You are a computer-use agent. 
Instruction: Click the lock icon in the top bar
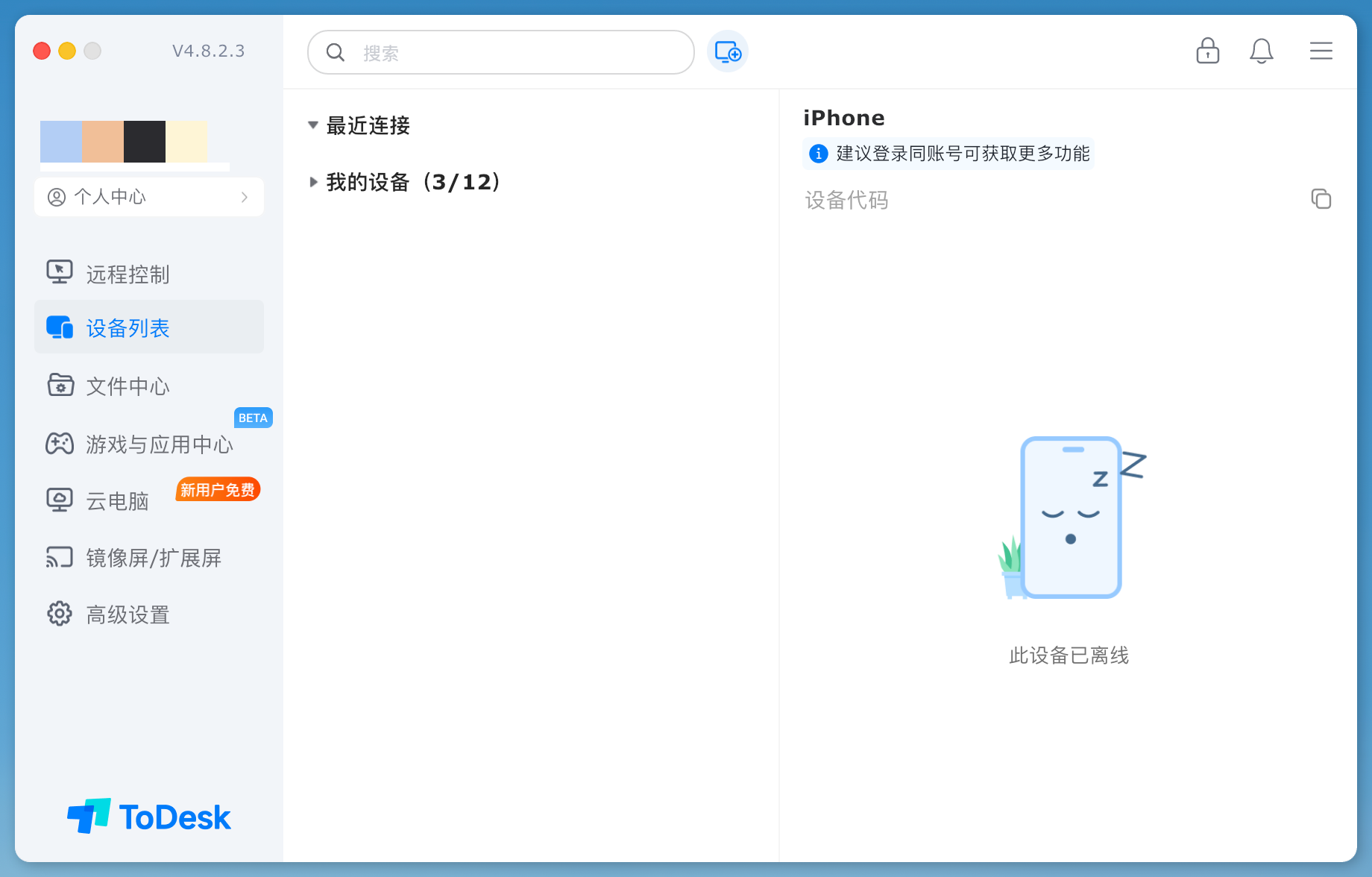pos(1207,51)
